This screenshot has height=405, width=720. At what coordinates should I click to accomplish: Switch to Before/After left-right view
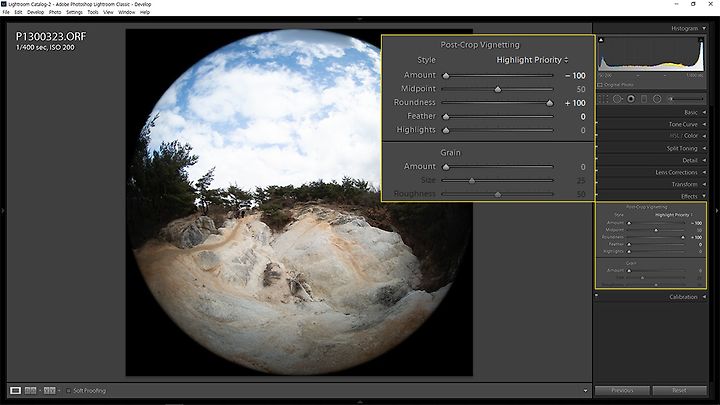[x=30, y=390]
